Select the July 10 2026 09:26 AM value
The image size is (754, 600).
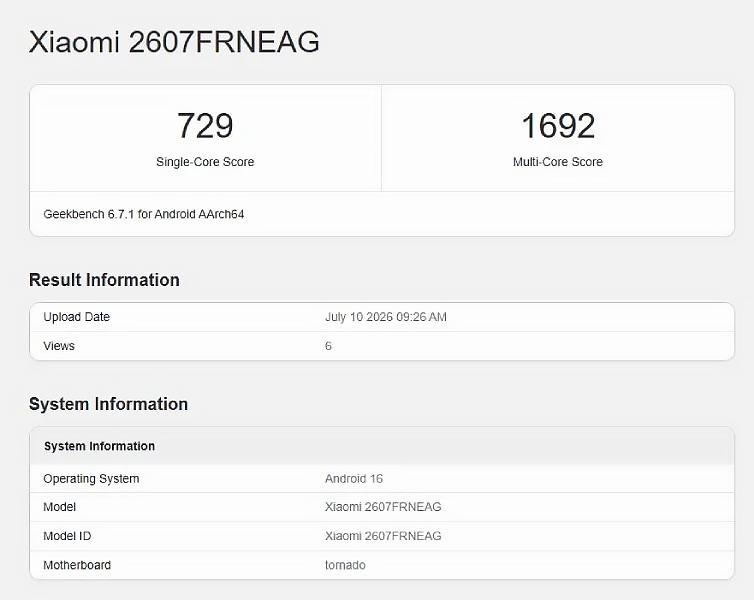click(x=386, y=317)
